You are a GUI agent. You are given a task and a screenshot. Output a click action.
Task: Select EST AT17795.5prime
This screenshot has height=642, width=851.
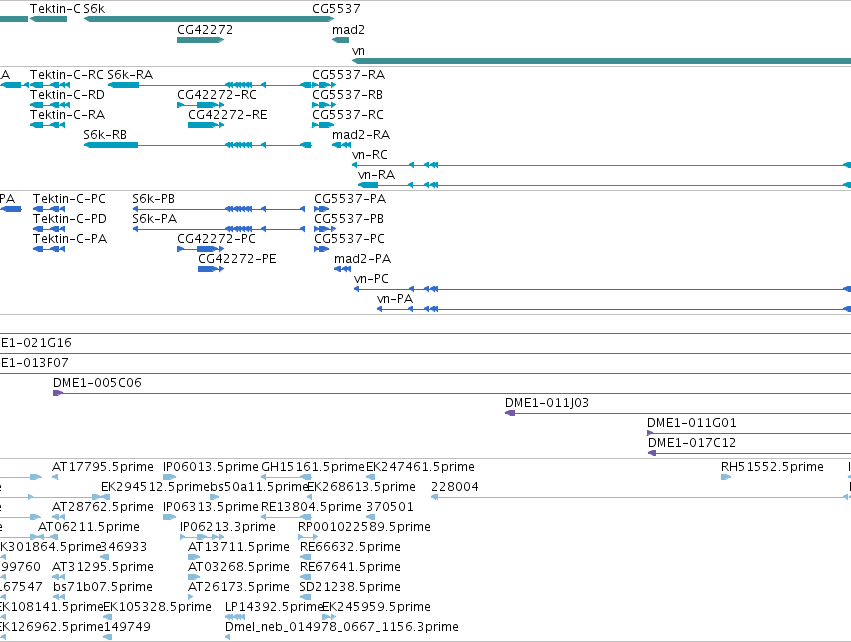click(55, 478)
